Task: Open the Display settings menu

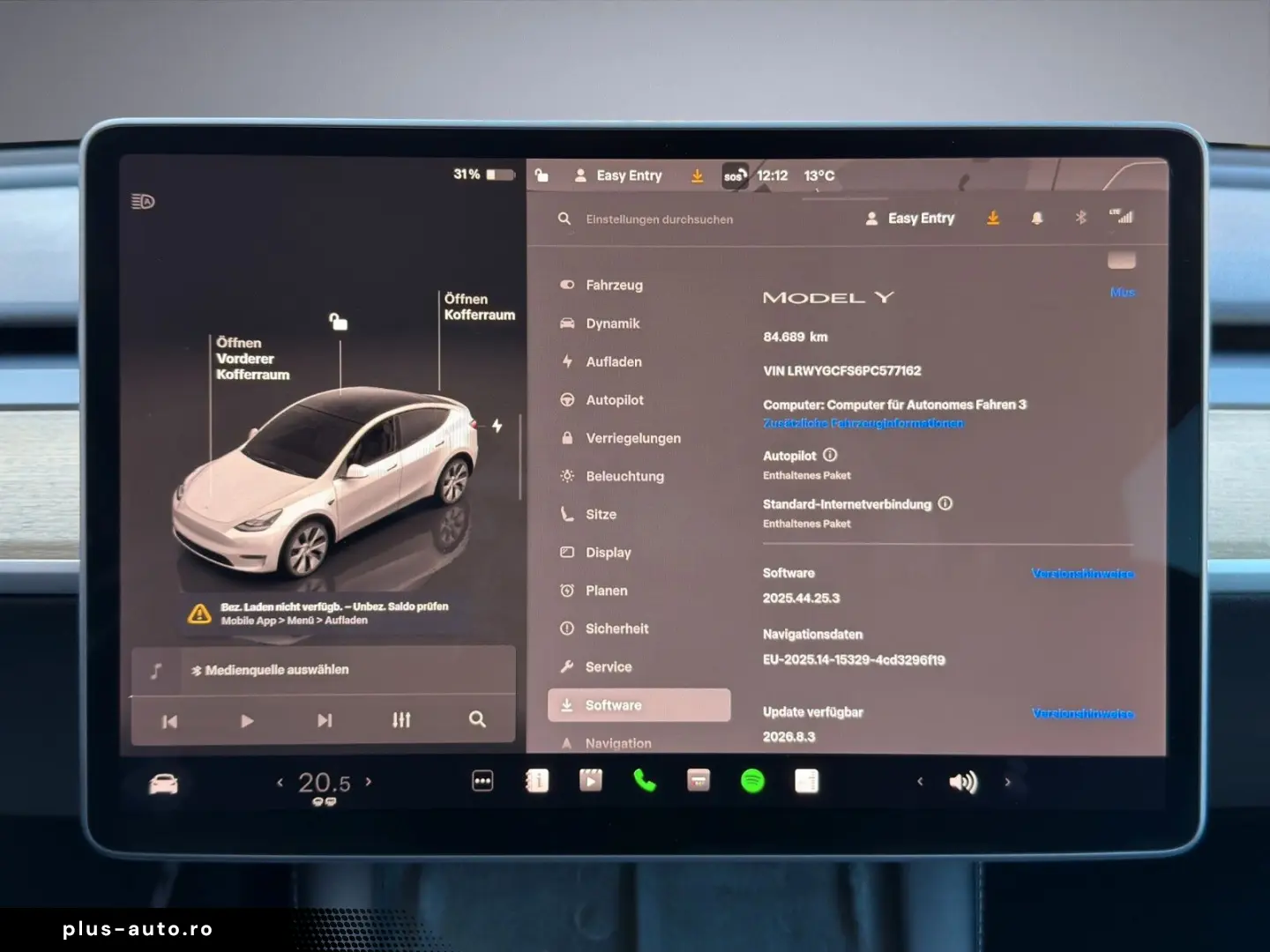Action: tap(609, 553)
